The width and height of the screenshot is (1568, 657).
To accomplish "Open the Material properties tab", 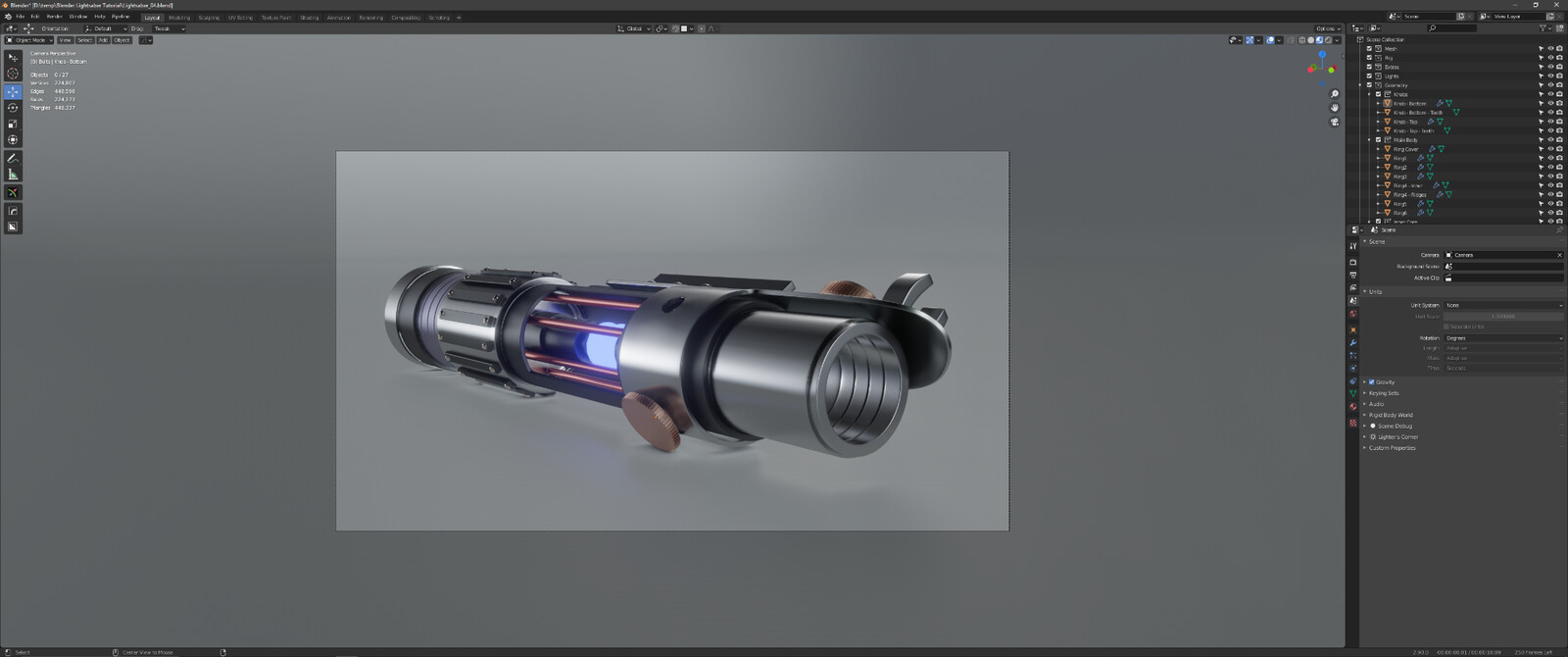I will pos(1352,406).
